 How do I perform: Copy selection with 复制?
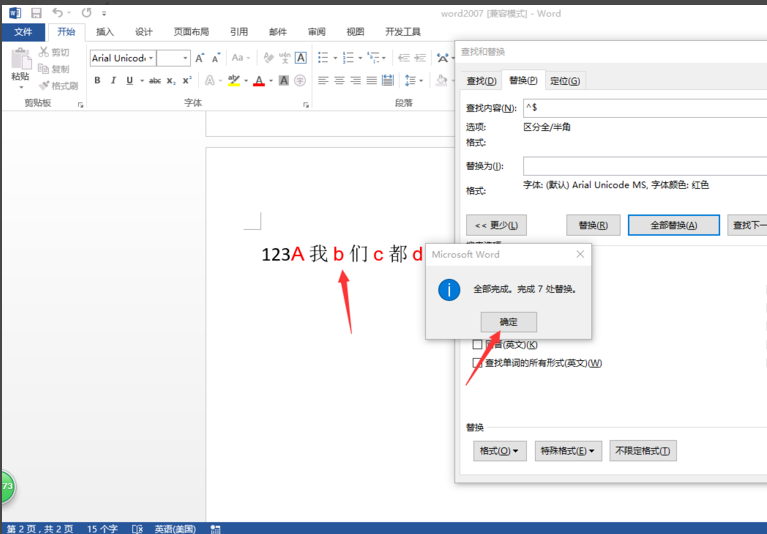tap(54, 69)
